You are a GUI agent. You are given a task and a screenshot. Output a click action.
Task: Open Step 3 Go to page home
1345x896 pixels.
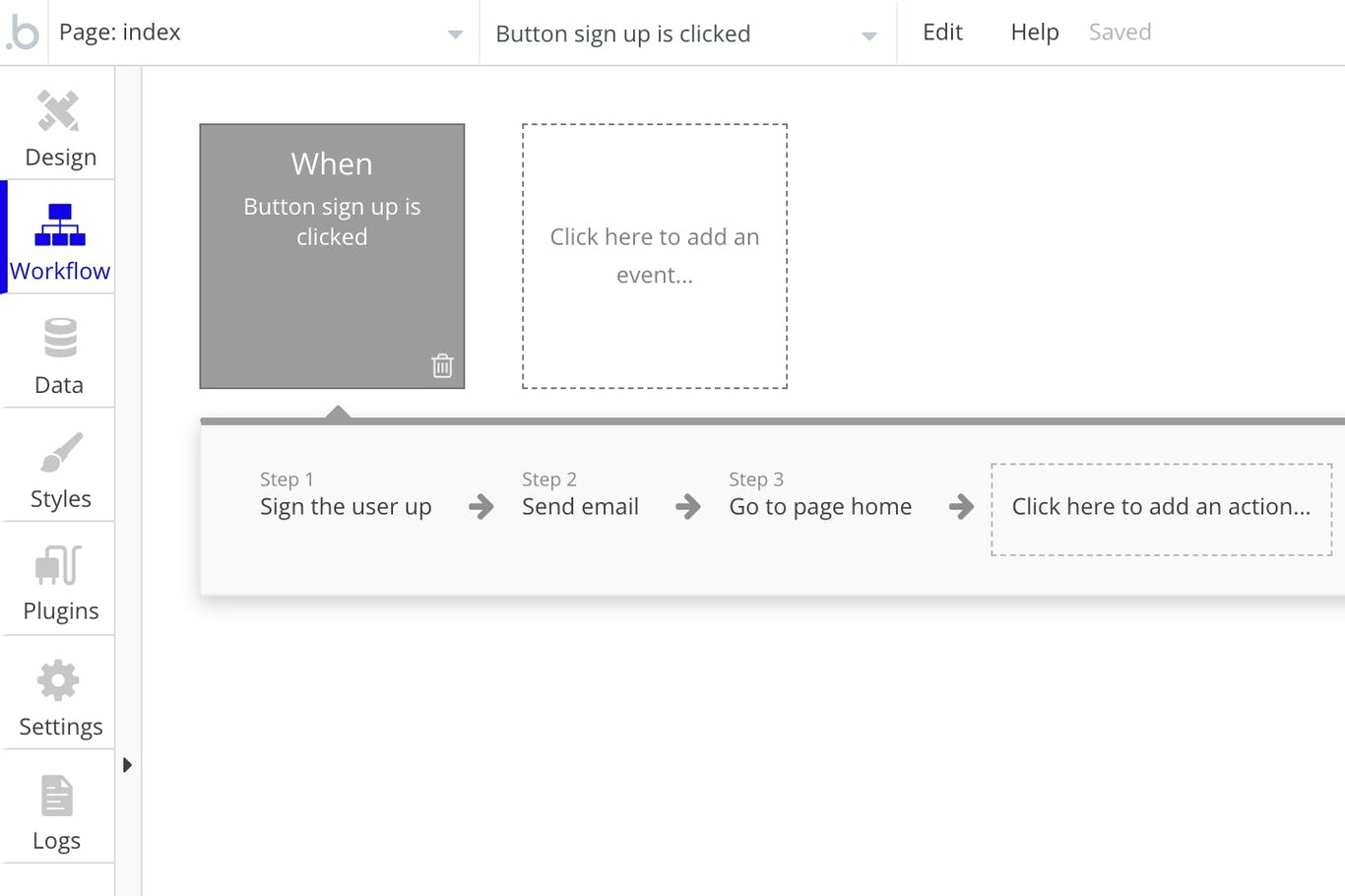[x=820, y=494]
